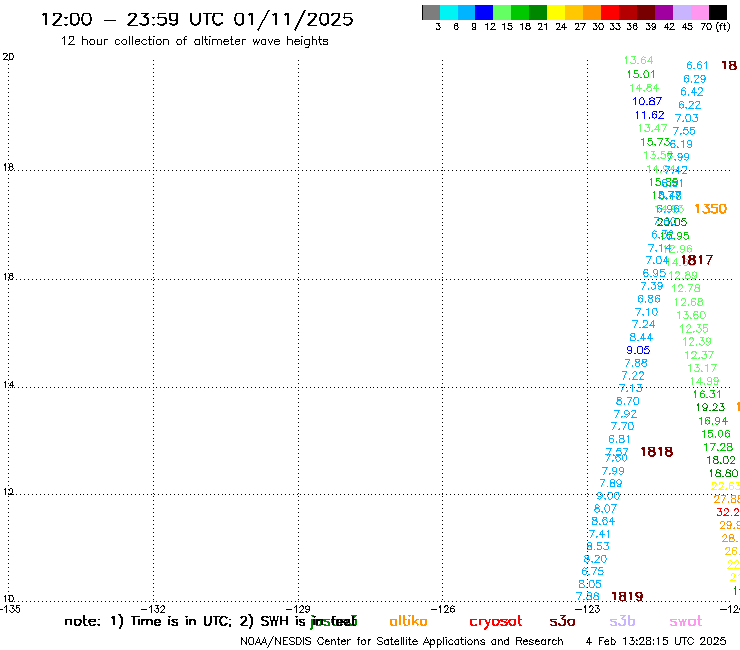Click the 'altika' satellite legend label

point(408,621)
